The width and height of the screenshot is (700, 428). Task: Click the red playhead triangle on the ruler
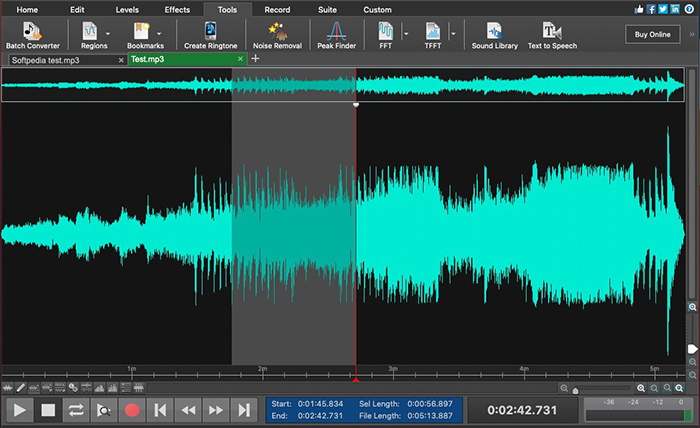[x=356, y=379]
